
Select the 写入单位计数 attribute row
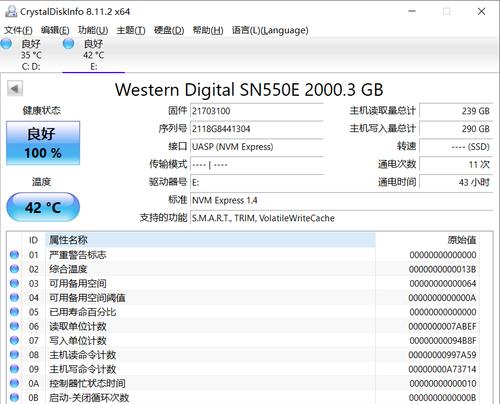pyautogui.click(x=243, y=341)
